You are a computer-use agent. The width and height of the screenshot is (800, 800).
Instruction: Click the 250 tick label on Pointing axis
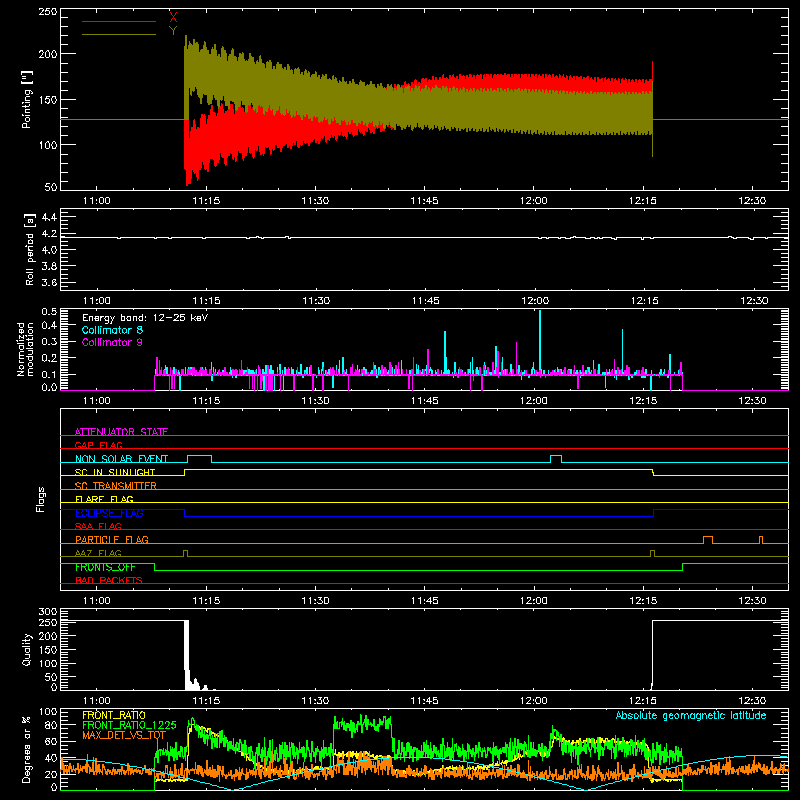tap(48, 12)
